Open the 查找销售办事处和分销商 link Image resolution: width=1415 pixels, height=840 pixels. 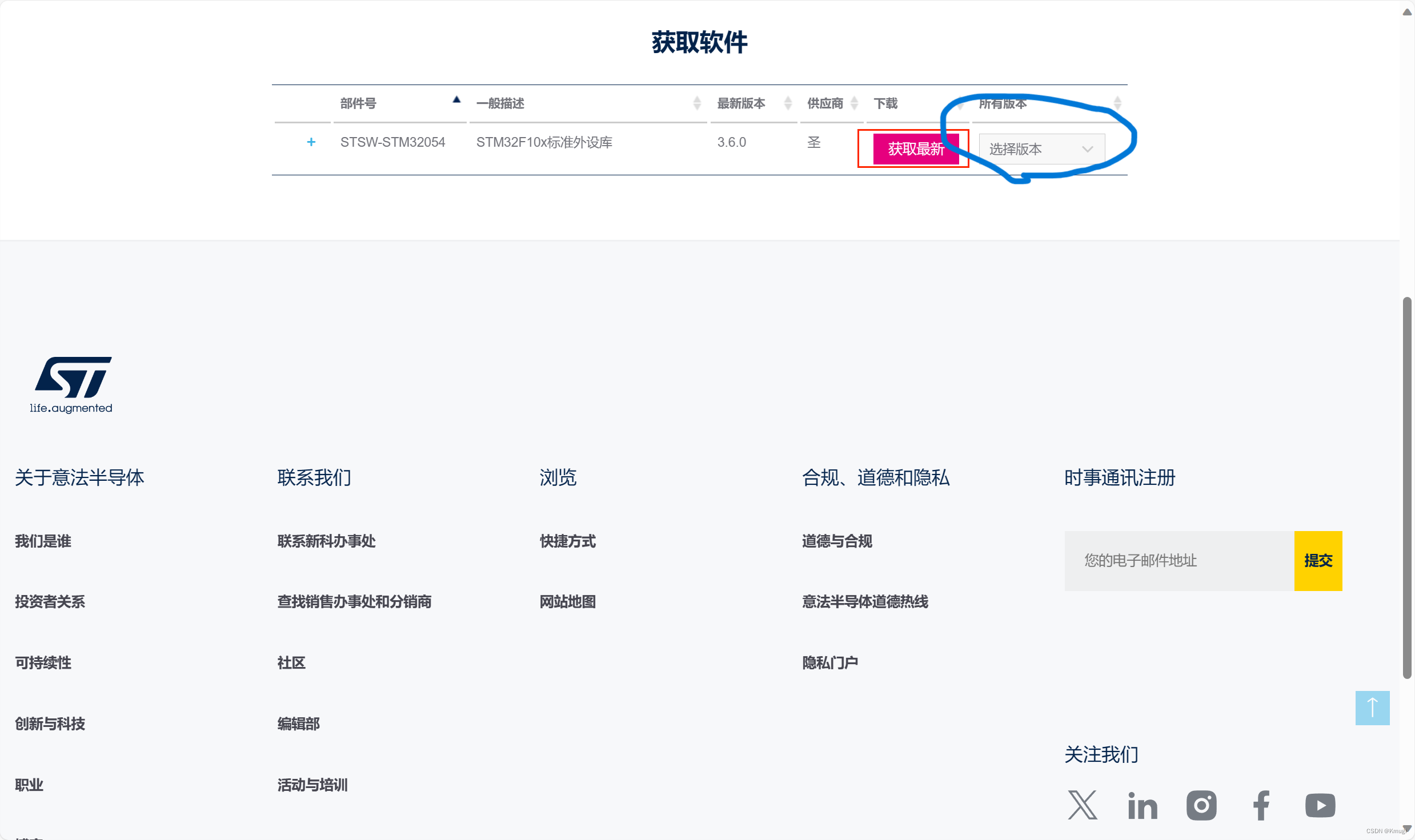pyautogui.click(x=354, y=602)
